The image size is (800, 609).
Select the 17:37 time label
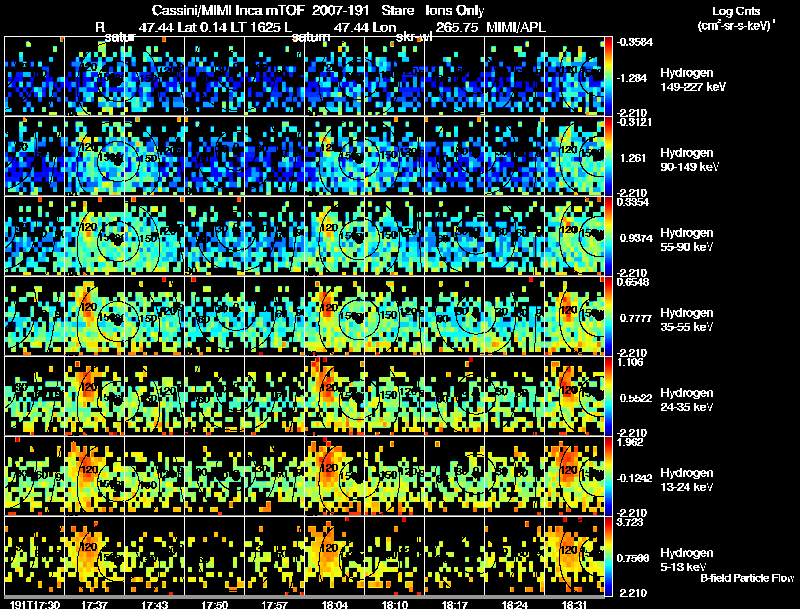[x=94, y=604]
